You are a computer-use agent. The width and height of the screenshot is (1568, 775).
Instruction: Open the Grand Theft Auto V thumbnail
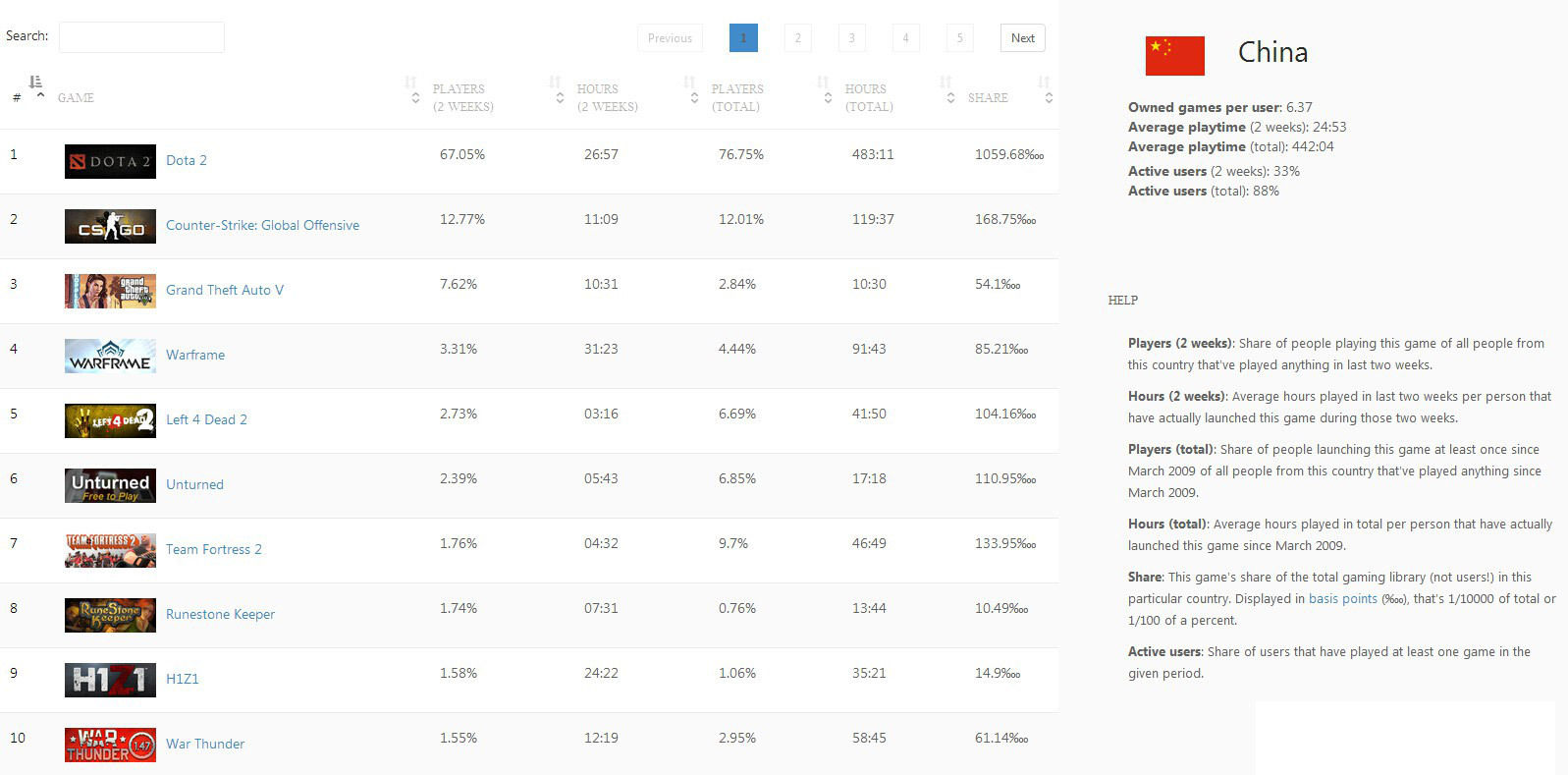click(110, 291)
